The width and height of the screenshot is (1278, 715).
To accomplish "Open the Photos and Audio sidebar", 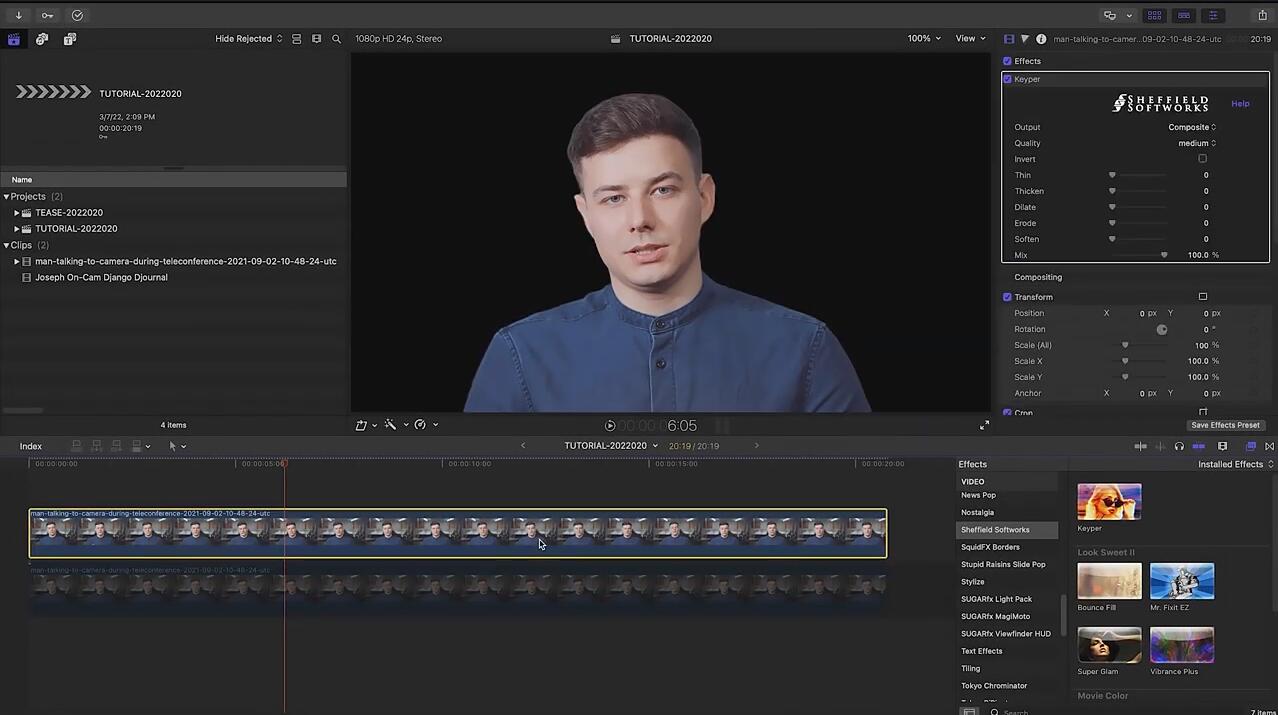I will coord(42,39).
